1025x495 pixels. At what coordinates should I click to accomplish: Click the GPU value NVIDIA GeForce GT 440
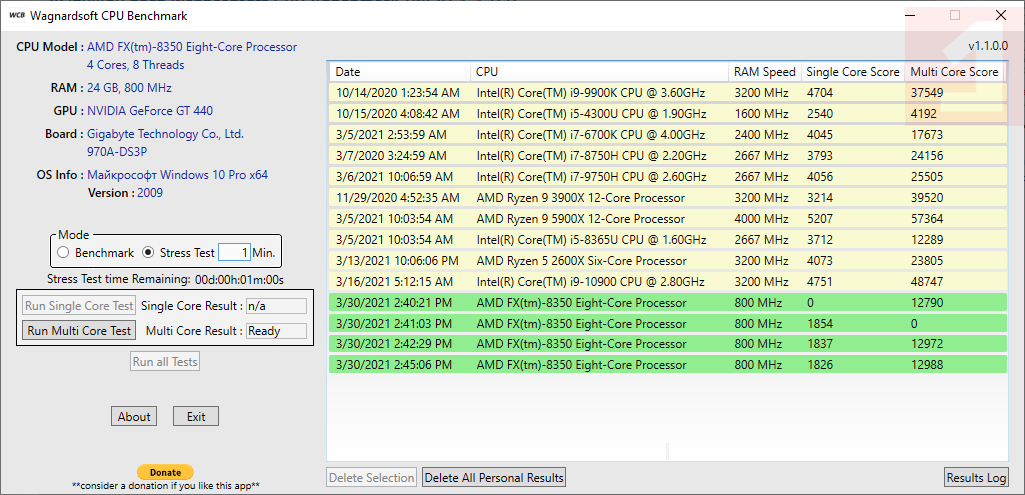(x=150, y=111)
